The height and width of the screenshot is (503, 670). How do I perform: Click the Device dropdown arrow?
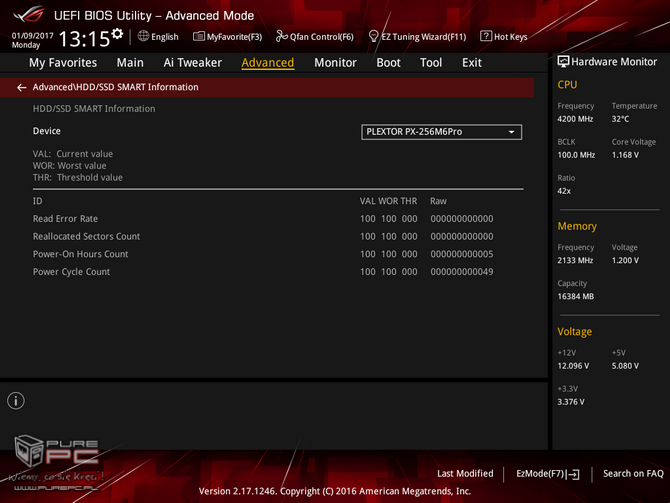pos(511,132)
